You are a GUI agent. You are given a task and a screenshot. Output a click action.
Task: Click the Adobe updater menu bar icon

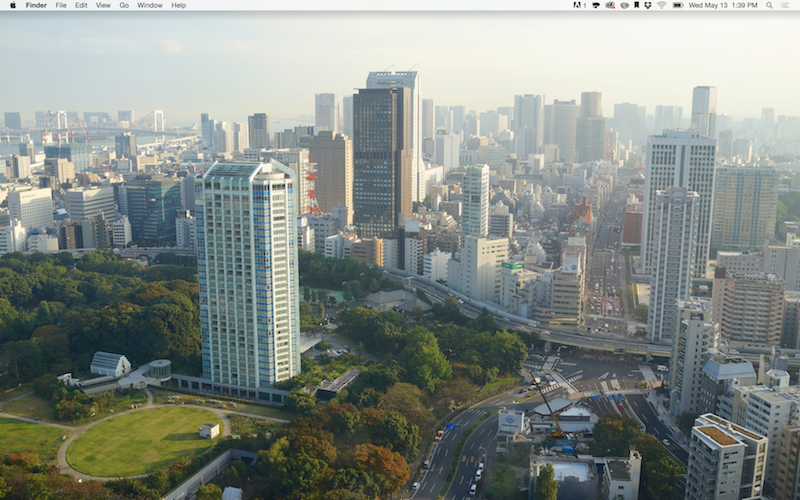coord(577,5)
